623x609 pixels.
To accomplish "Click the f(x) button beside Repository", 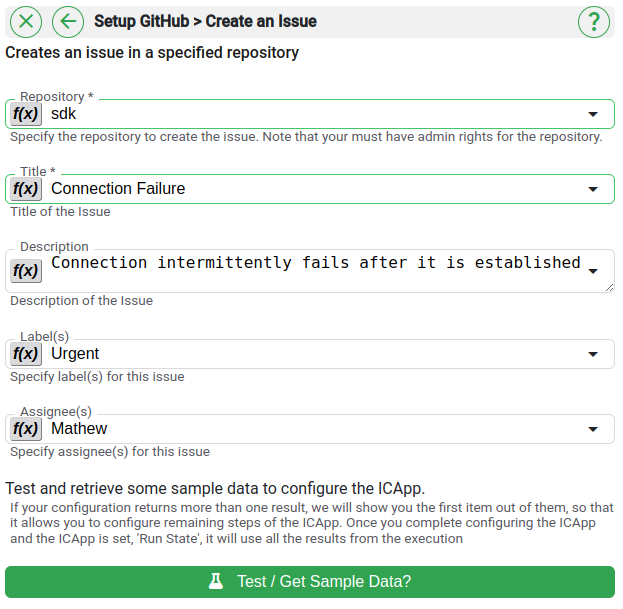I will tap(26, 114).
